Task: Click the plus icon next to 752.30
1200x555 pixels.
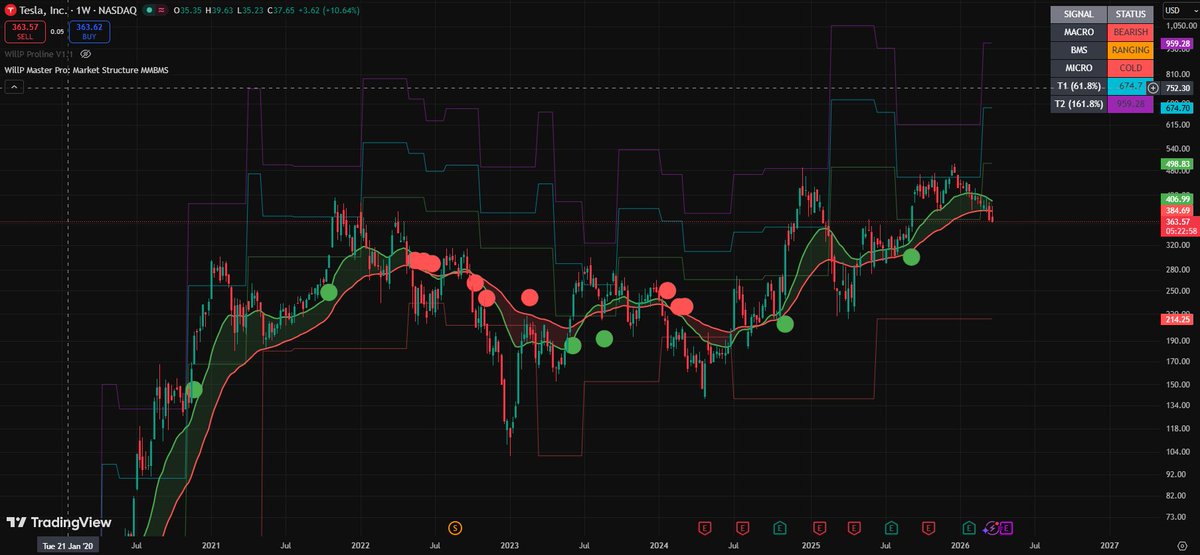Action: pos(1153,88)
